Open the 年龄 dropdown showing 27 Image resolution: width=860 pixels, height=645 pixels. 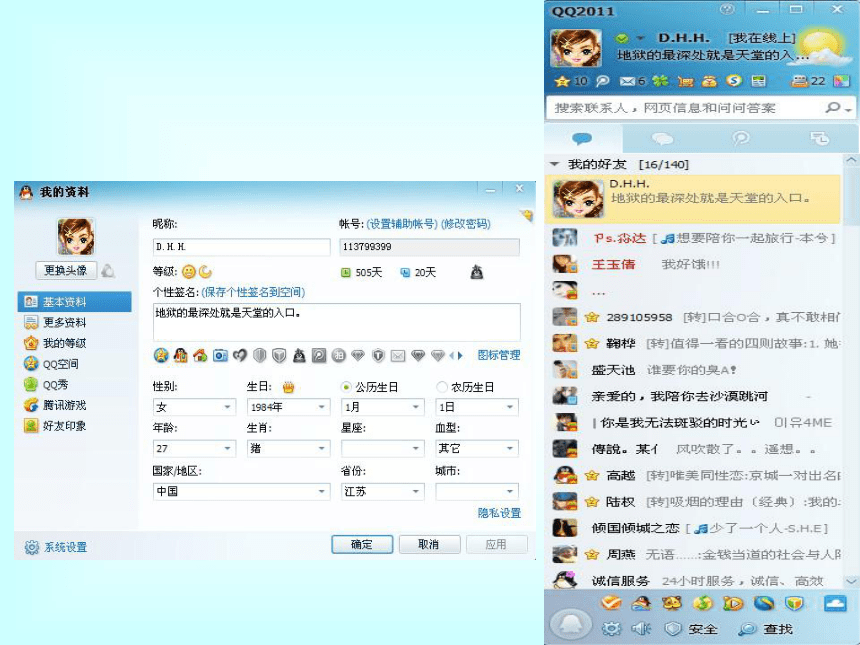click(x=194, y=449)
